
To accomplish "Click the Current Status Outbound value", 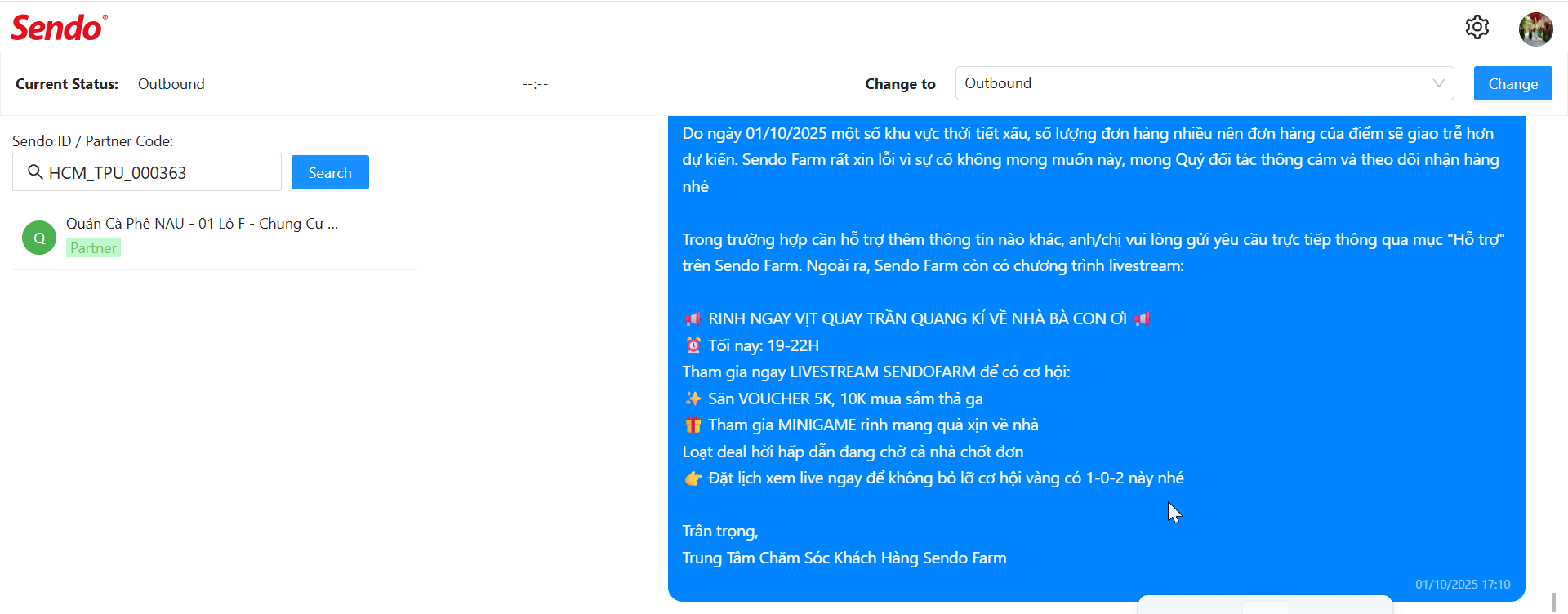I will (x=171, y=84).
